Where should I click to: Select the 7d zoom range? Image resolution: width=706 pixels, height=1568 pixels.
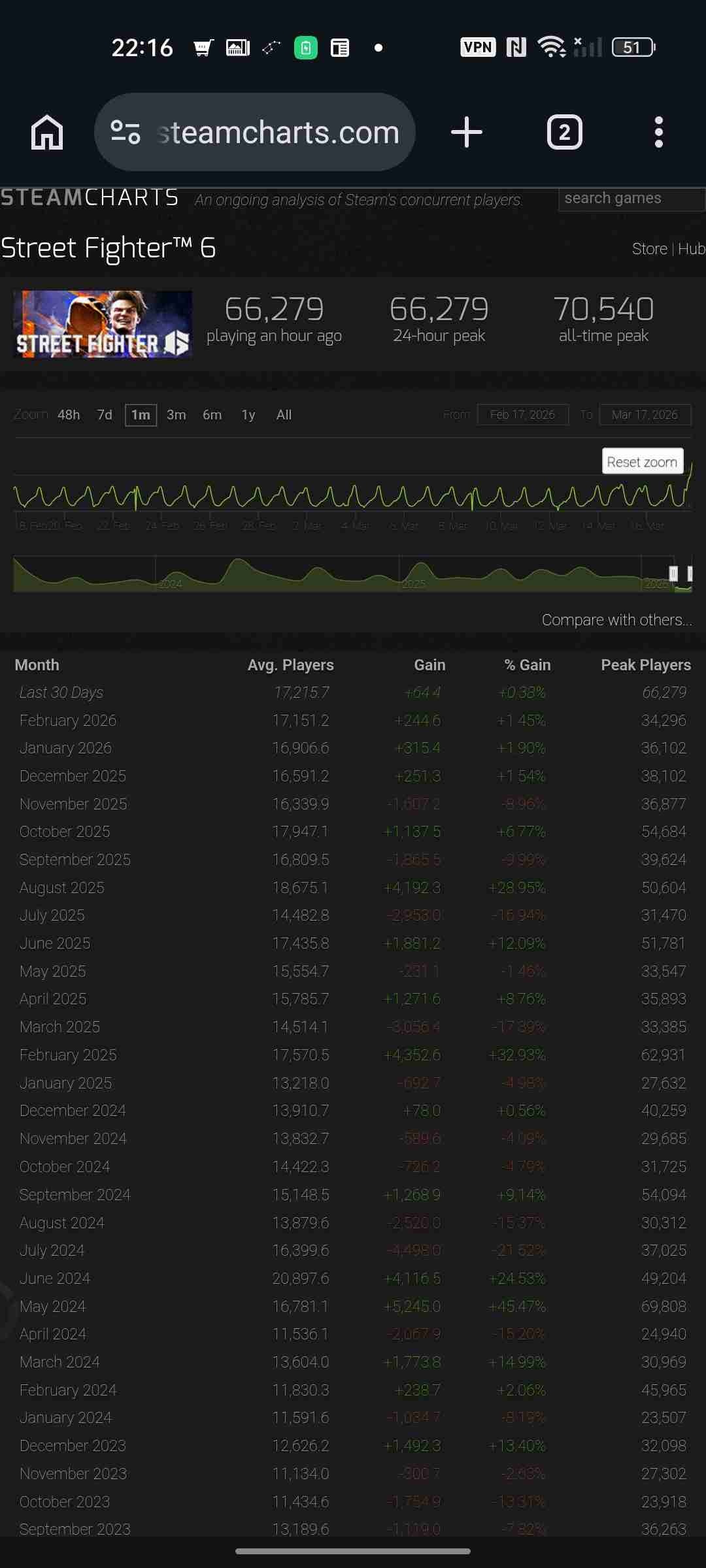click(105, 415)
